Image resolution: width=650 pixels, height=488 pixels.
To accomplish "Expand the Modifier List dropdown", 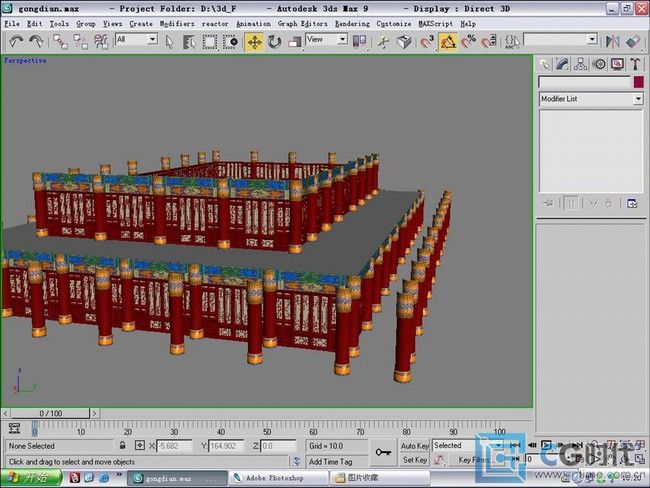I will [x=638, y=99].
